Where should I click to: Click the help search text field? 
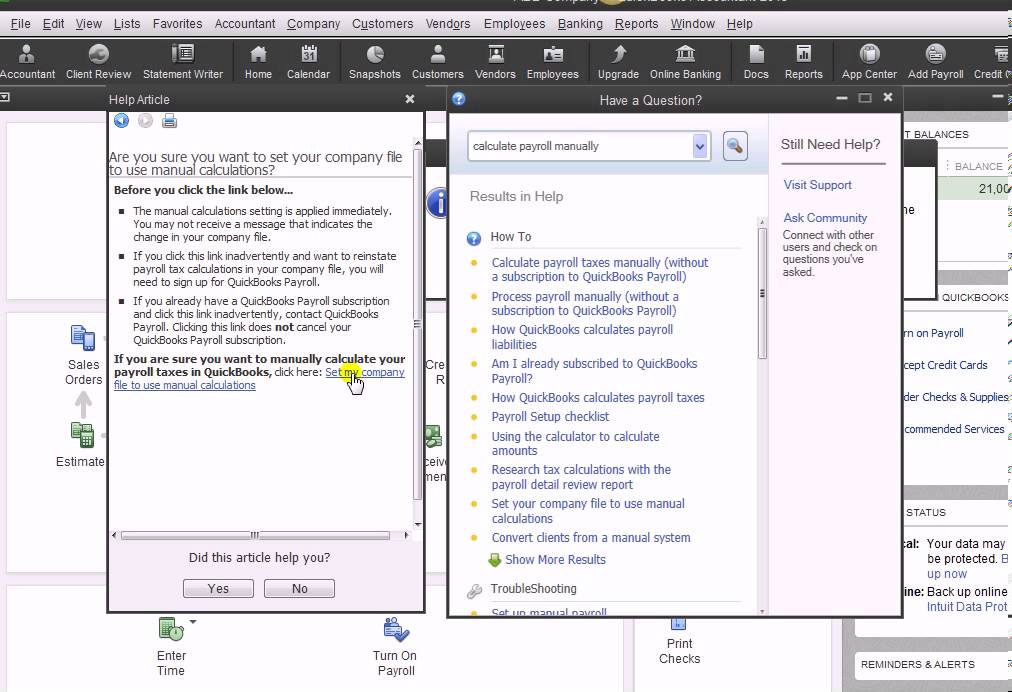580,147
